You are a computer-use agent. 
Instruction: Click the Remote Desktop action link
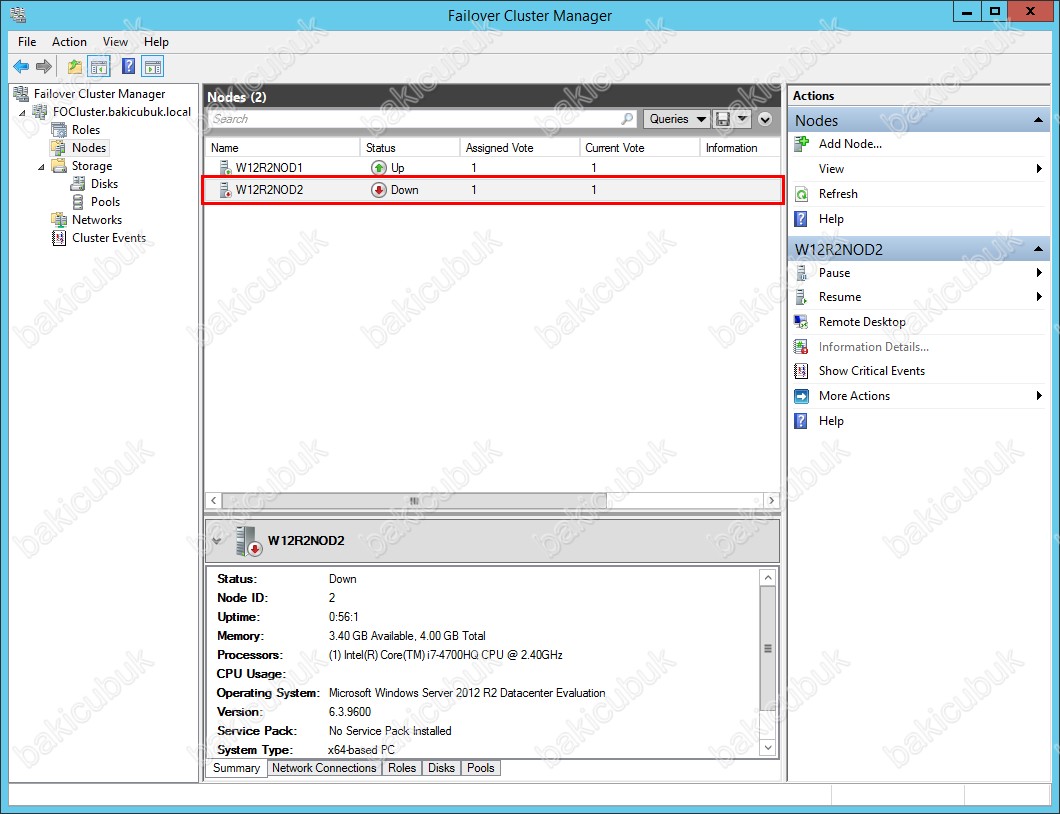pyautogui.click(x=862, y=322)
